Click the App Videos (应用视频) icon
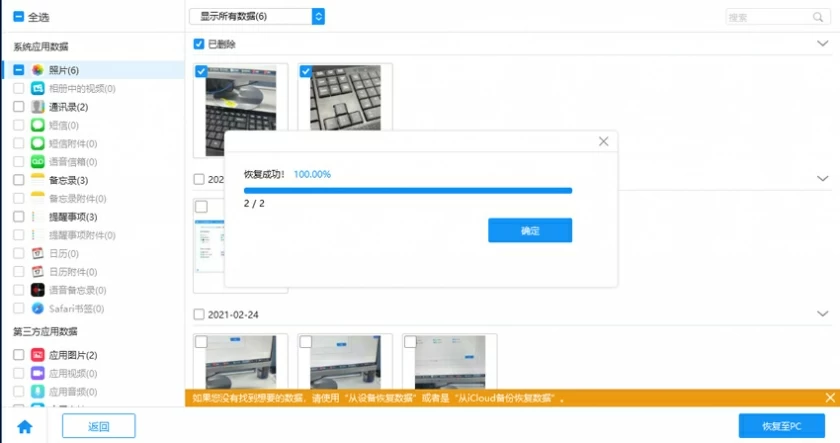This screenshot has width=840, height=443. (38, 373)
